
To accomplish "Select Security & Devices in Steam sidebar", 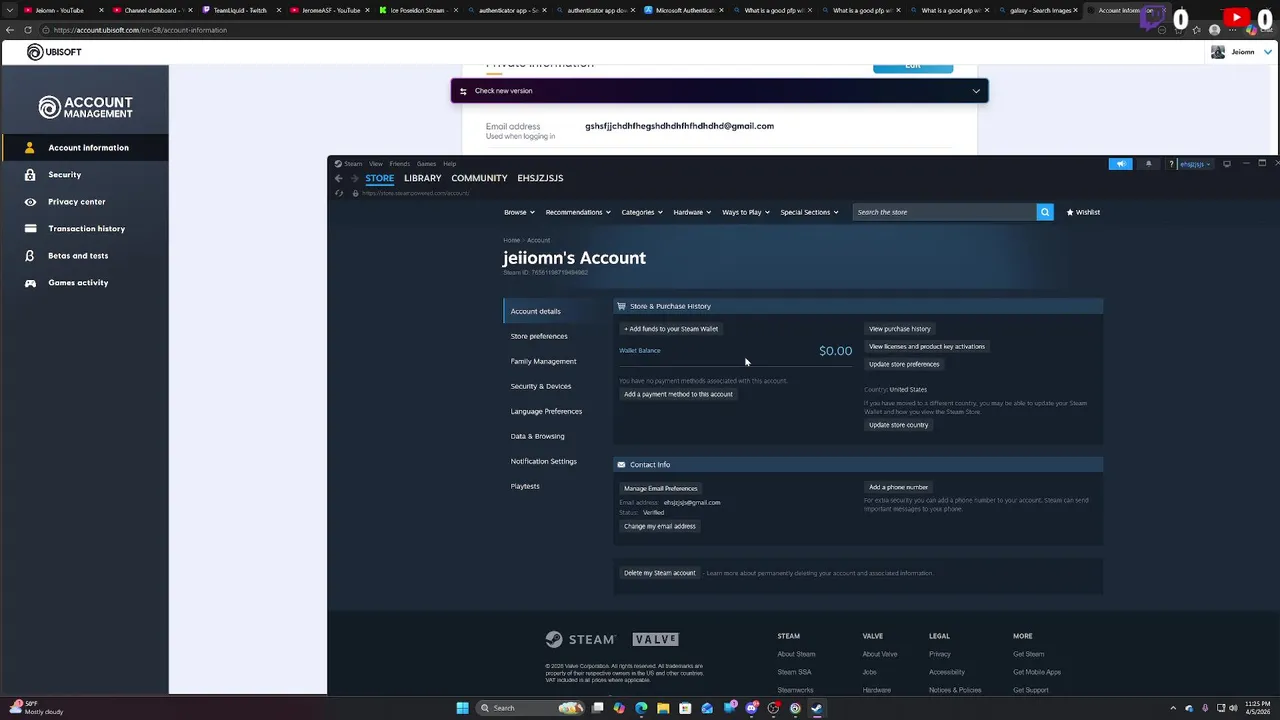I will [541, 386].
